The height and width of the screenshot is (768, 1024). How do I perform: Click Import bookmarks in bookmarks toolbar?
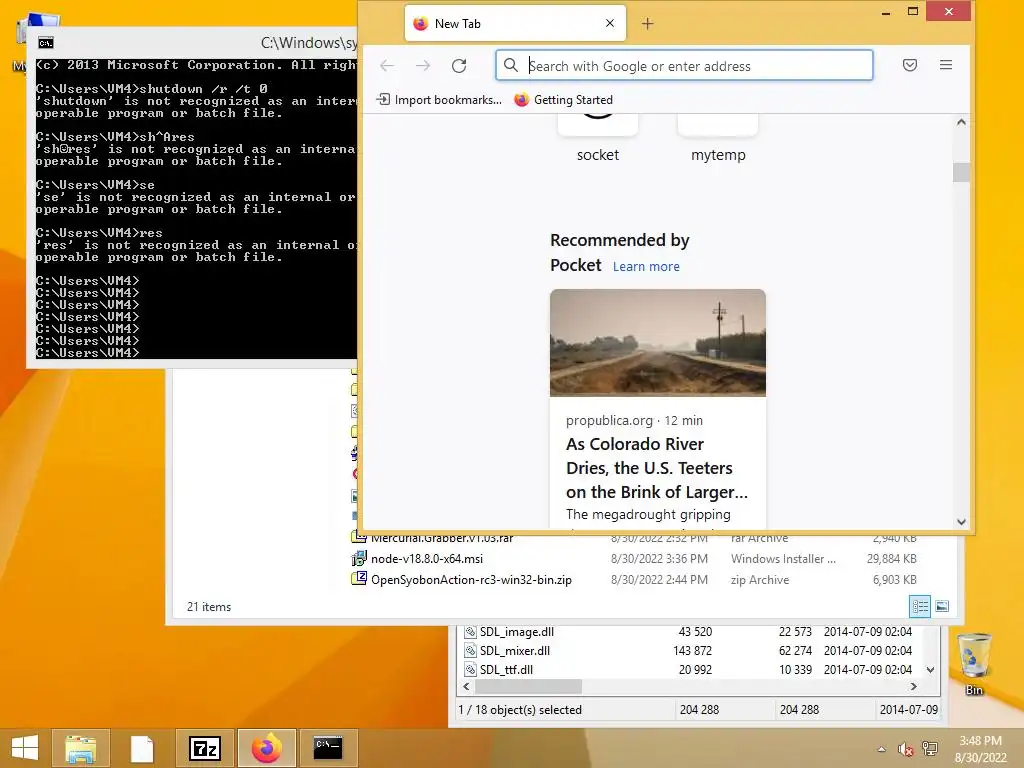pyautogui.click(x=439, y=99)
